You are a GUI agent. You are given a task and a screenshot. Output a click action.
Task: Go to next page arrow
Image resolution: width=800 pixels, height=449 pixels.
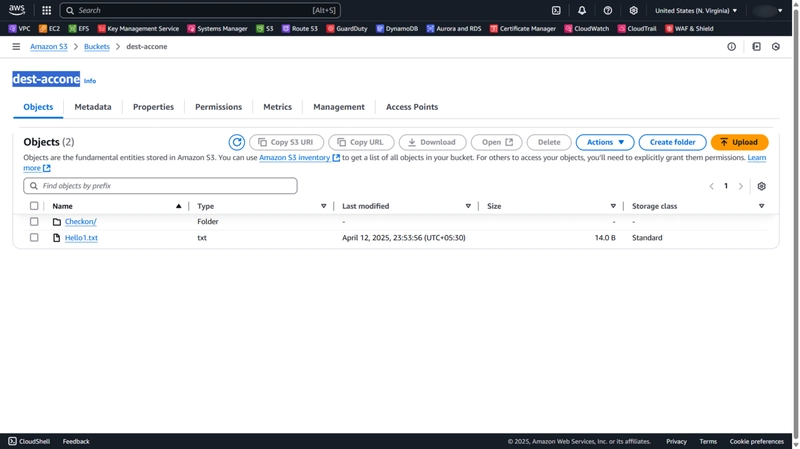[741, 186]
